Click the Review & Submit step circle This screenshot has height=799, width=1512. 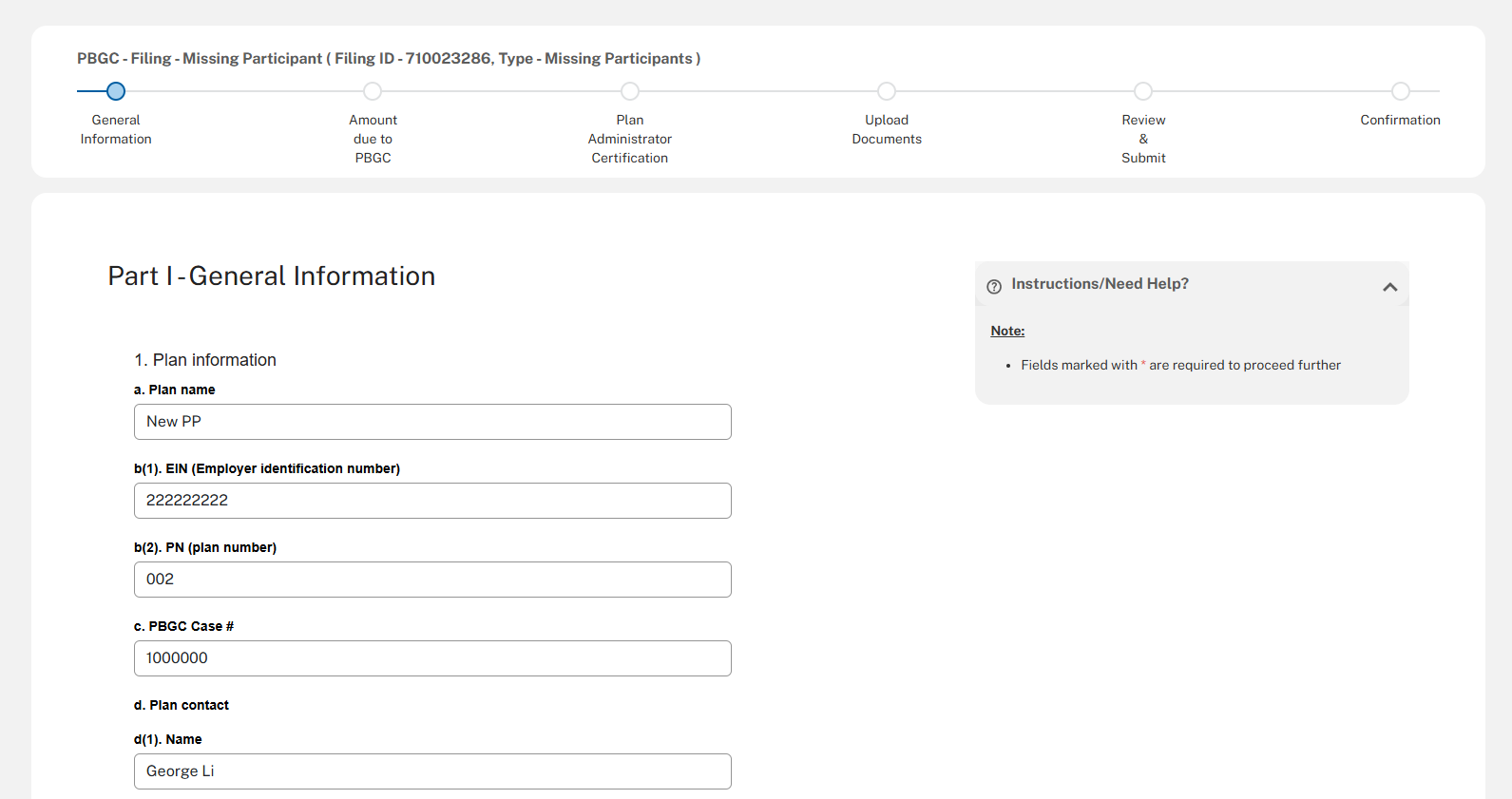click(x=1143, y=91)
